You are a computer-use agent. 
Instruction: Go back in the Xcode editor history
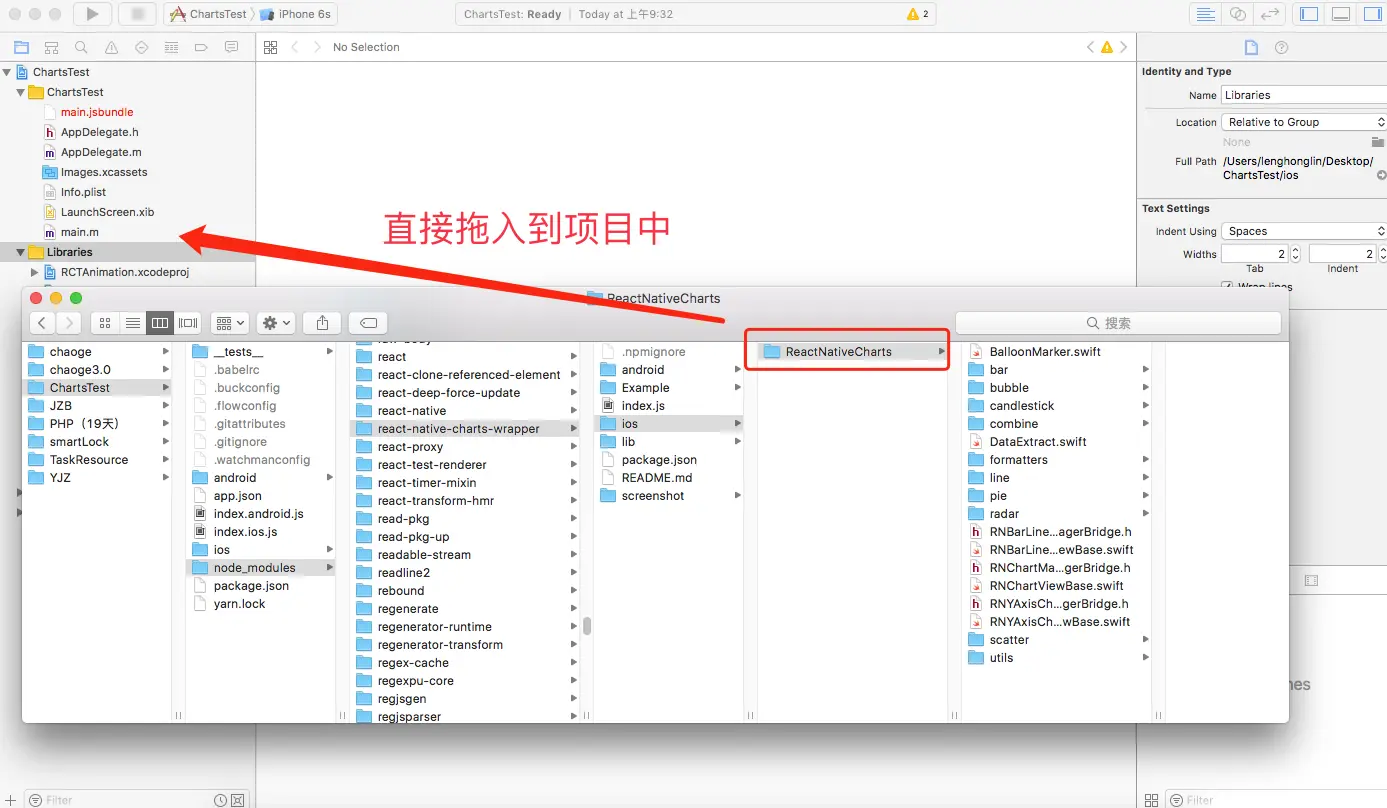coord(295,47)
